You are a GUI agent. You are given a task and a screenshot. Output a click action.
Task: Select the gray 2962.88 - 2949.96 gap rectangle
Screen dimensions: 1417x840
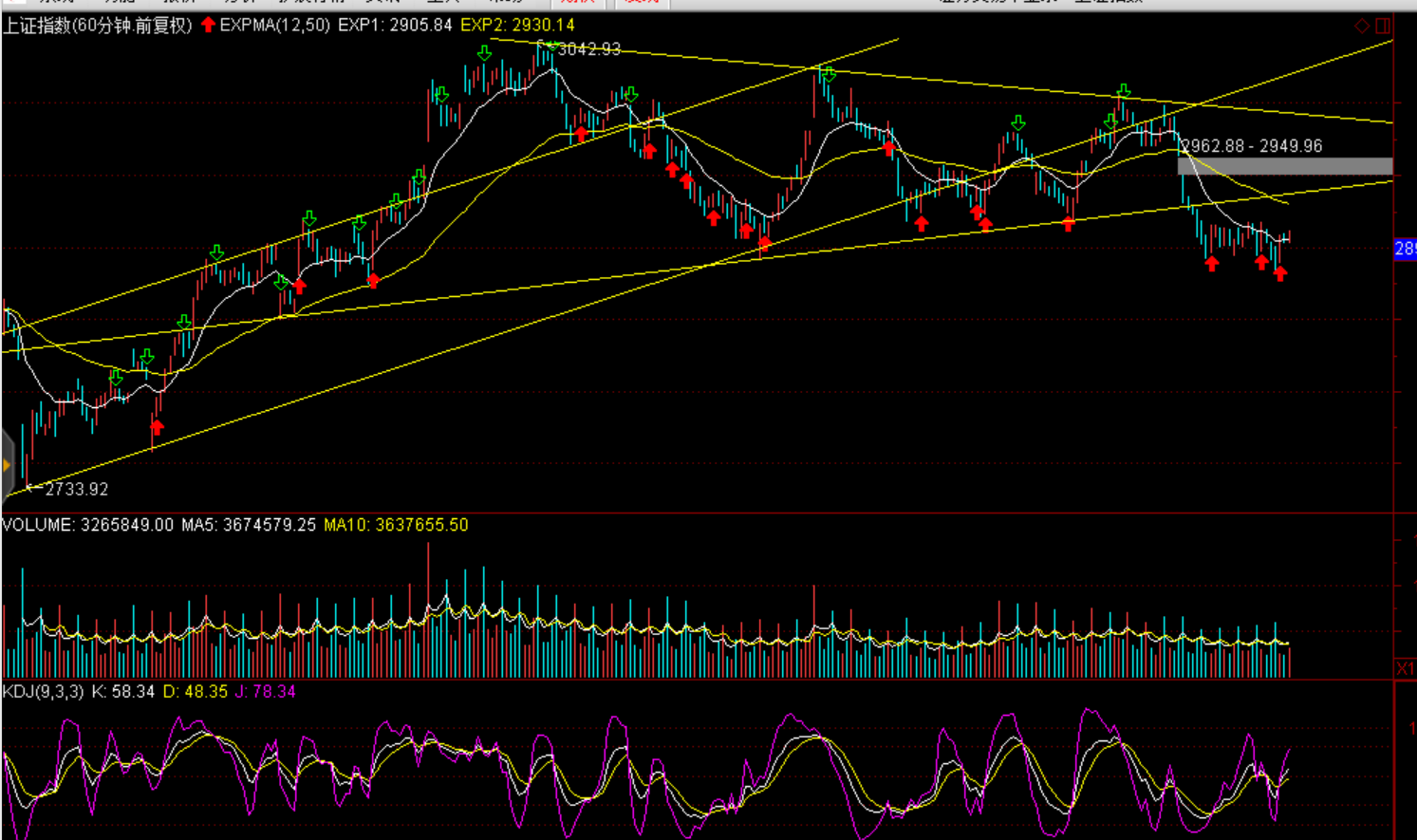pyautogui.click(x=1284, y=166)
